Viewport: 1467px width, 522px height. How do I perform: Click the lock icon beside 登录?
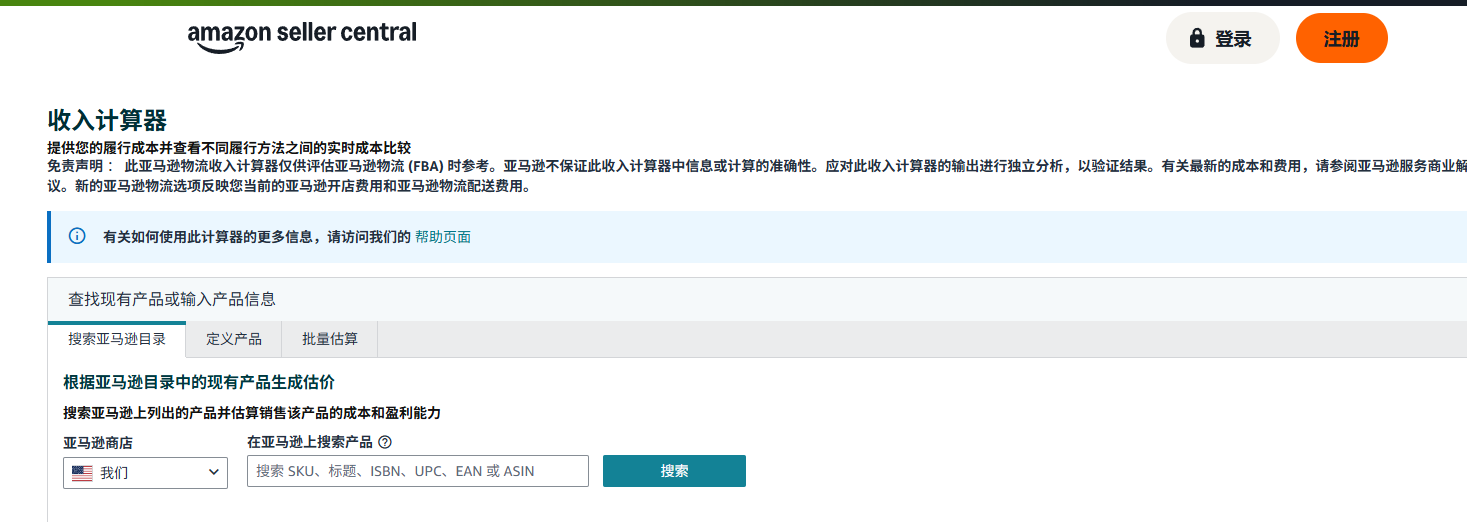pyautogui.click(x=1196, y=39)
